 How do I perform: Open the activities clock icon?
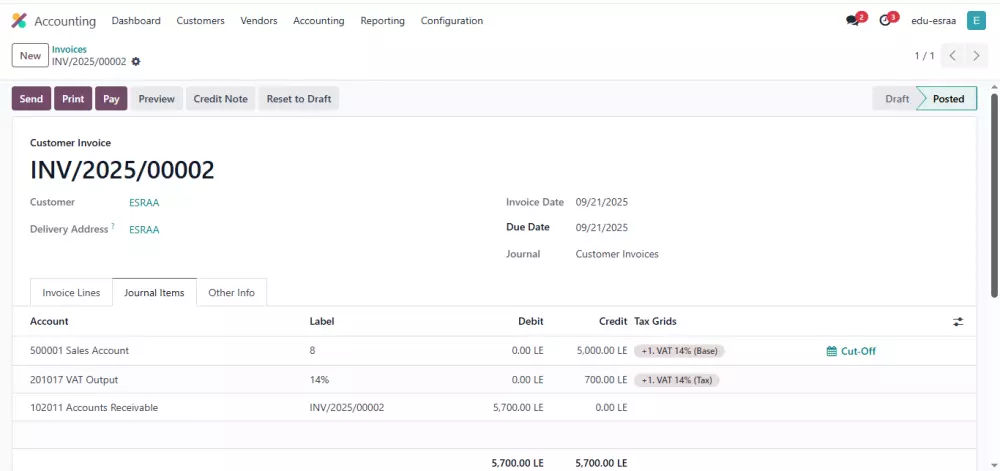click(885, 20)
